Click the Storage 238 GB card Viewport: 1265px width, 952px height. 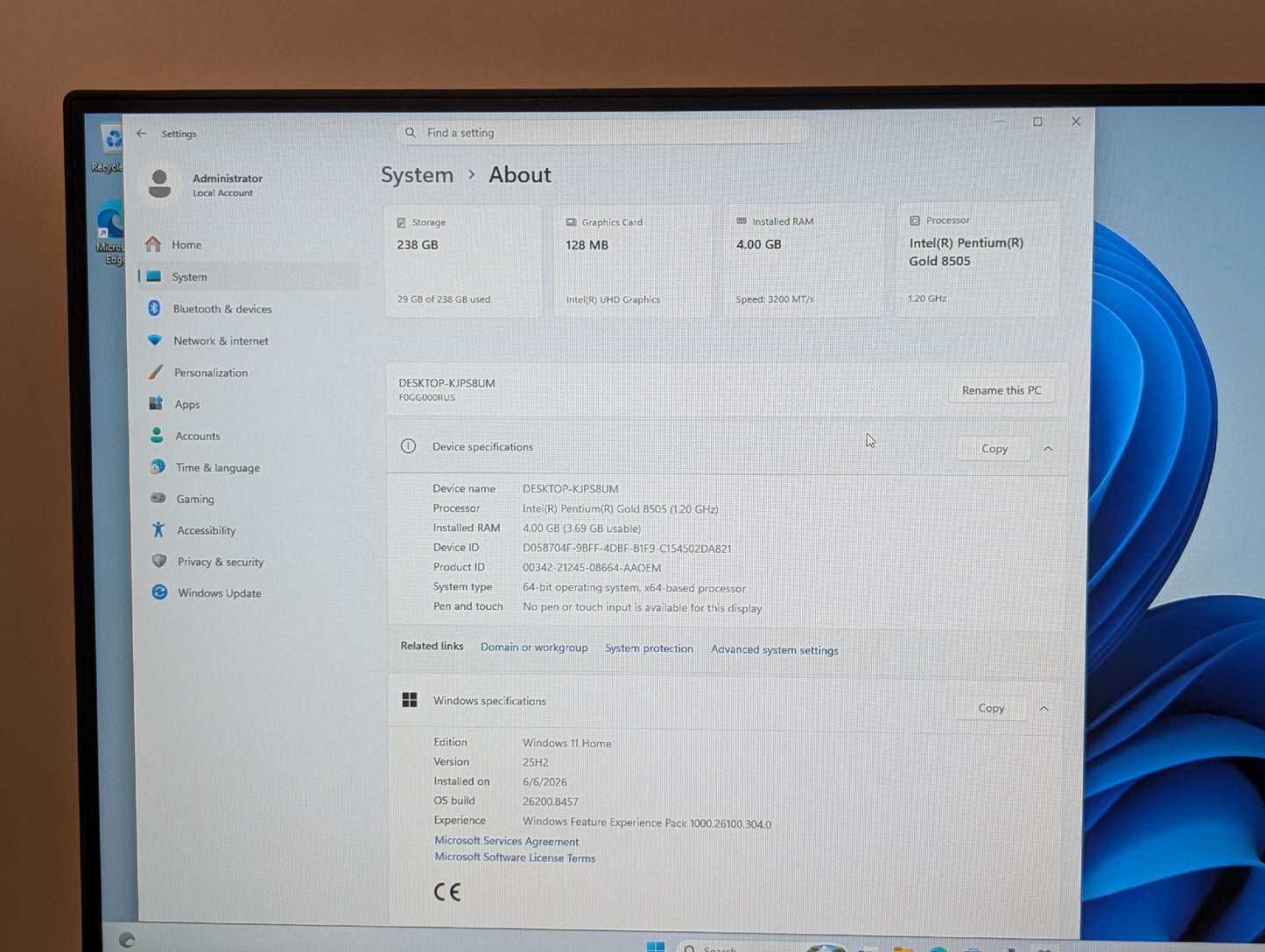coord(463,261)
